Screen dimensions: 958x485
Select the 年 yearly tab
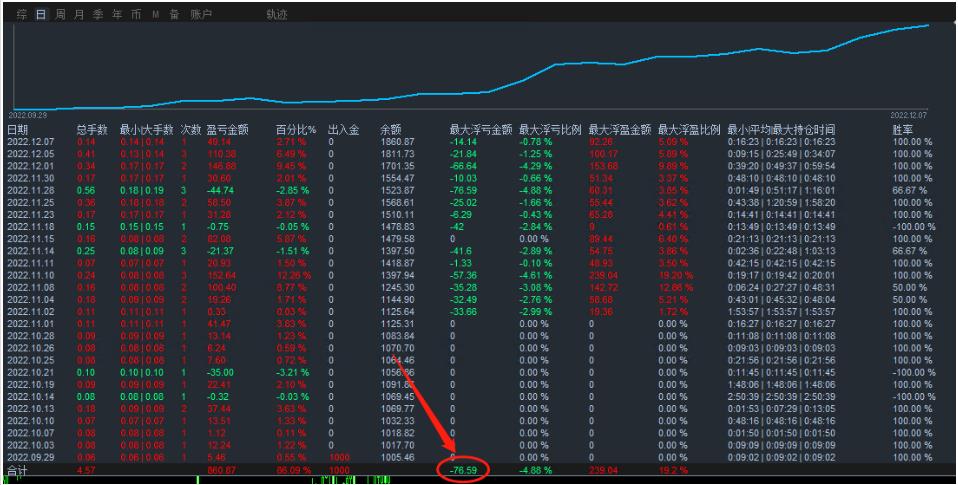tap(117, 15)
